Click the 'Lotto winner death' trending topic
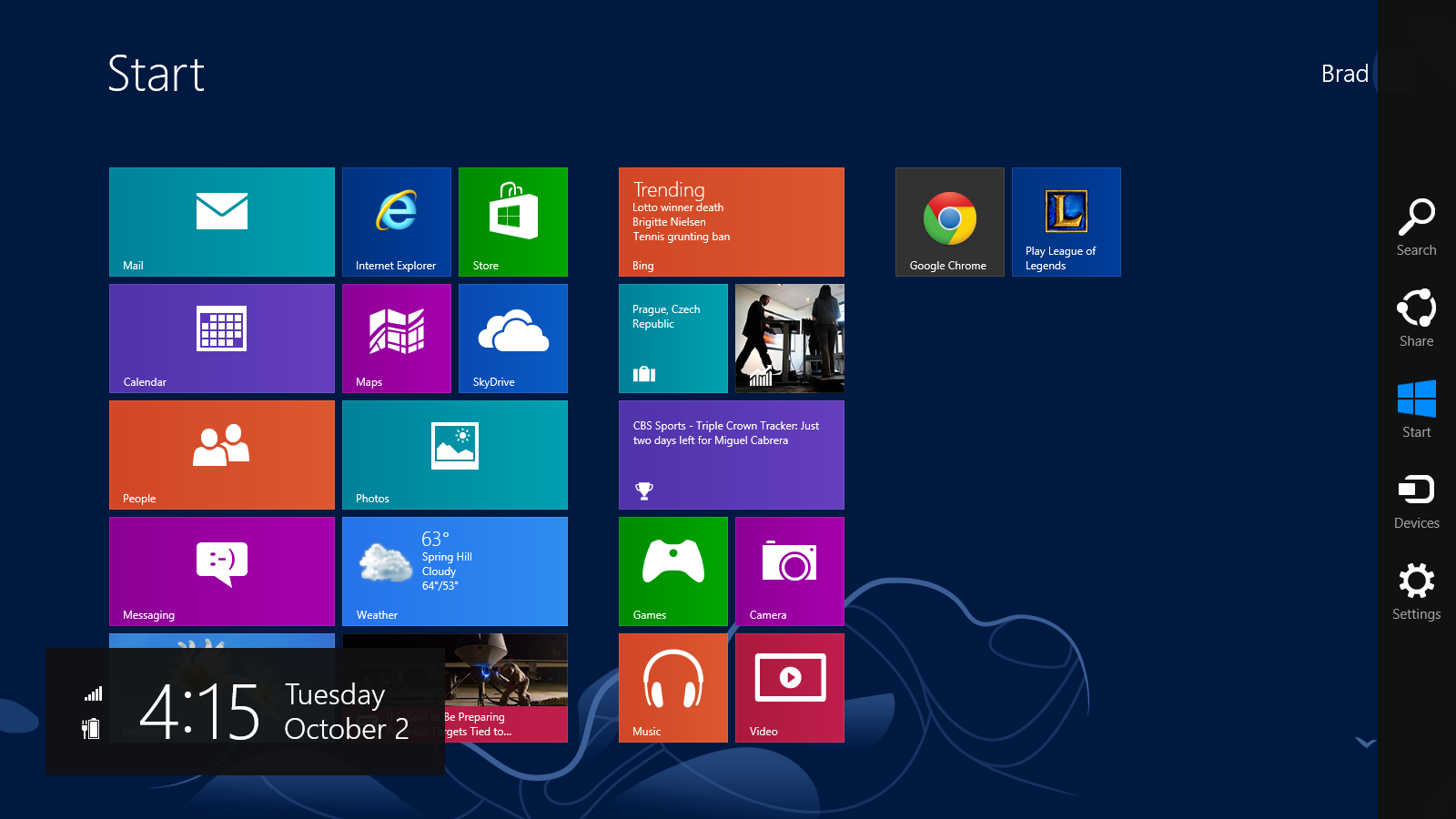 [678, 207]
